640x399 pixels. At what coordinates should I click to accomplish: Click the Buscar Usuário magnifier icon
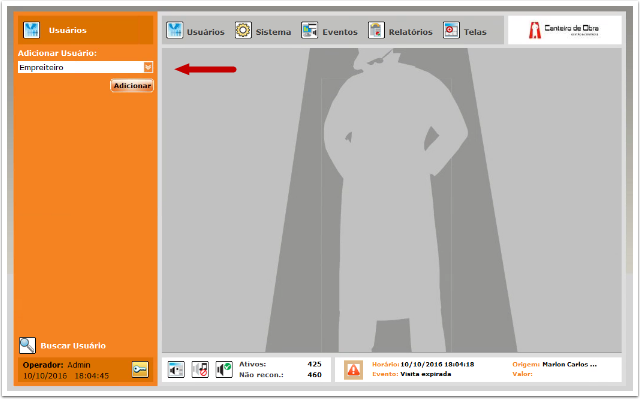pos(27,346)
